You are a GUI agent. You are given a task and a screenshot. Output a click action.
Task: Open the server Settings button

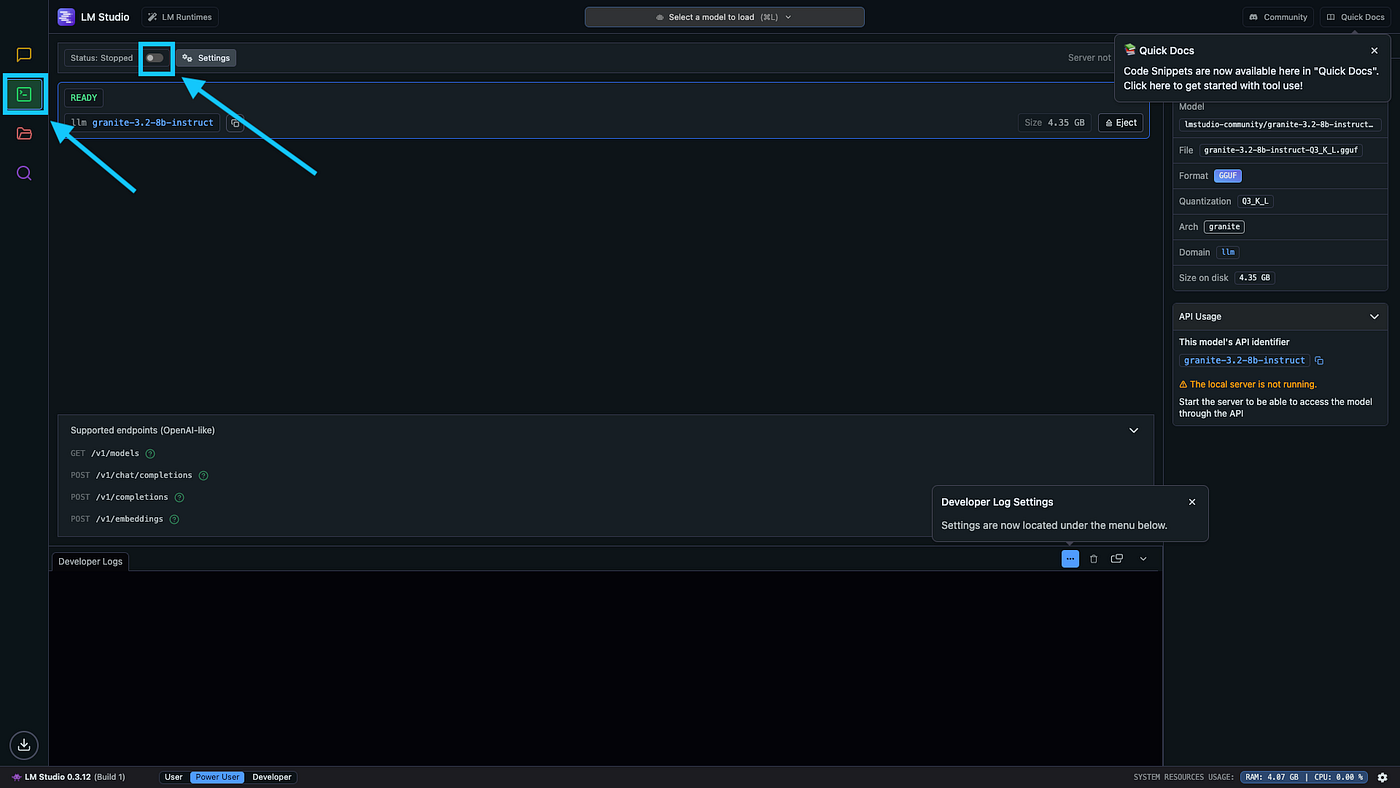(207, 58)
